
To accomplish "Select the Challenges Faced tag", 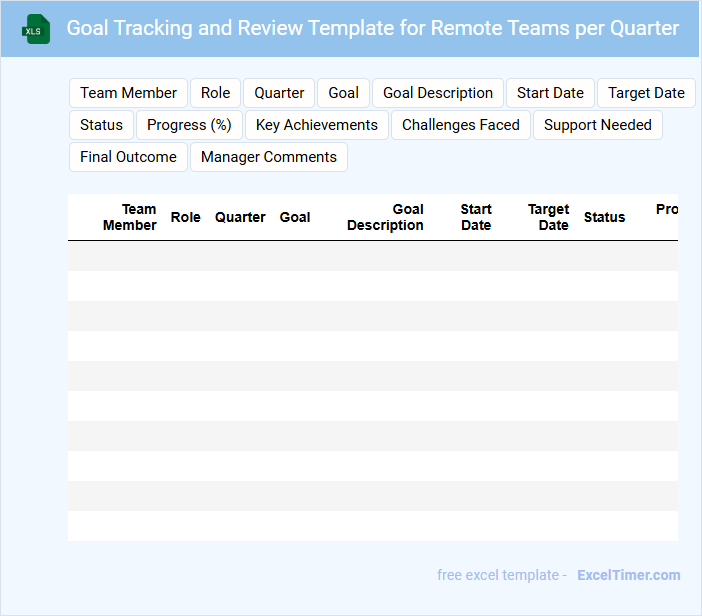I will tap(461, 125).
